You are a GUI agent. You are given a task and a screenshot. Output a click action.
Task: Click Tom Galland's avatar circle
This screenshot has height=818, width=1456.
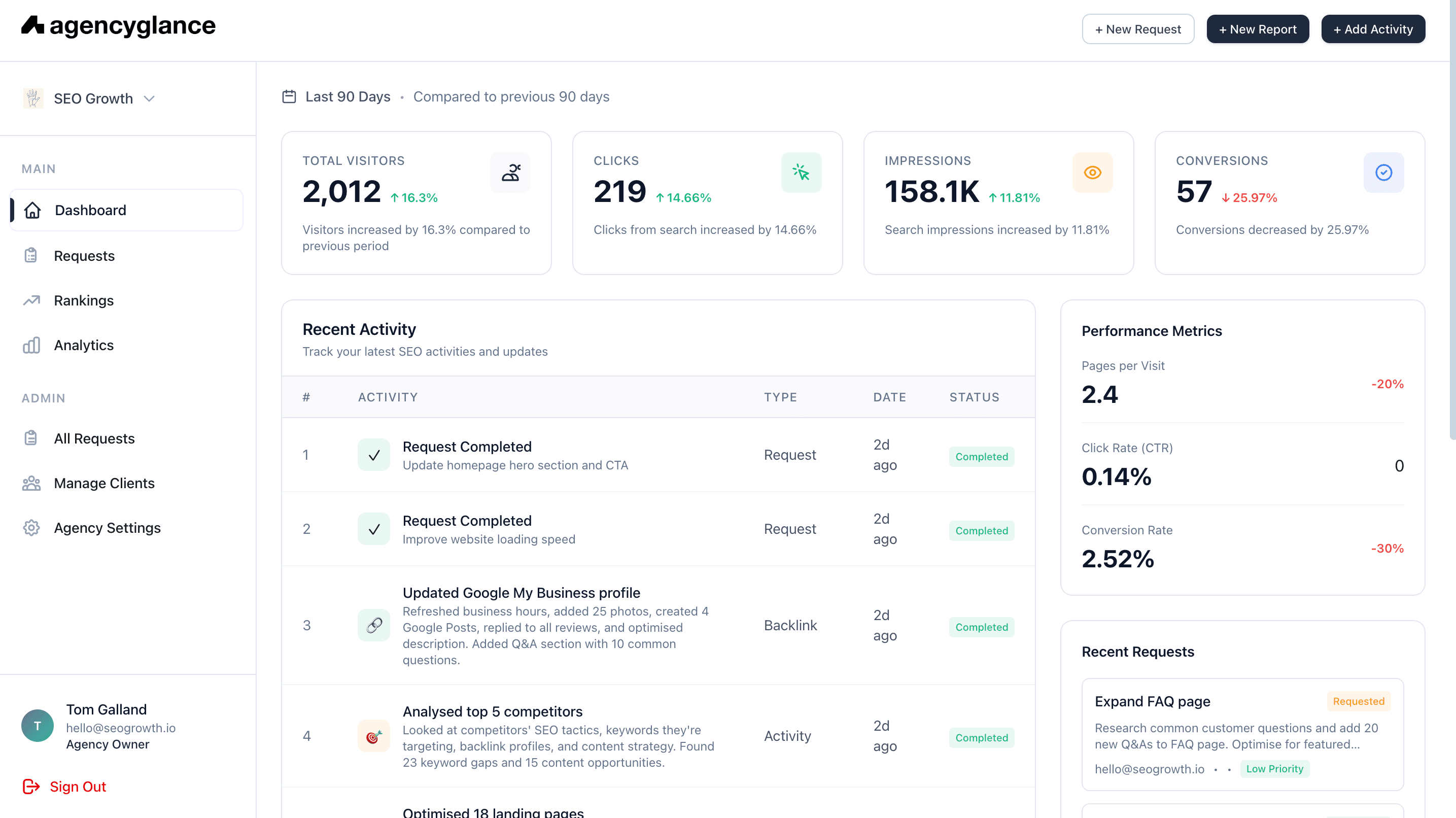[x=38, y=726]
